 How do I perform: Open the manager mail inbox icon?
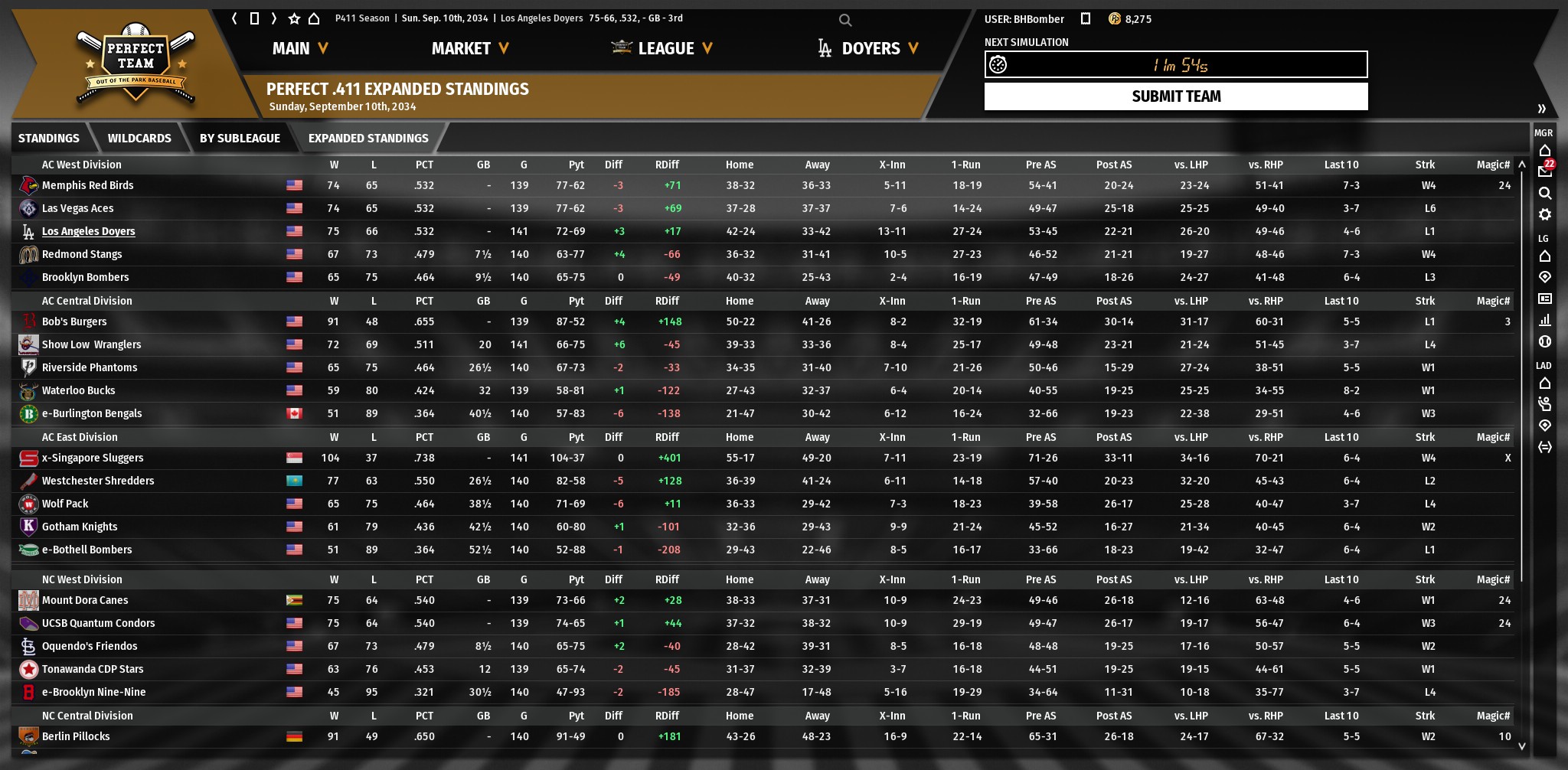click(x=1544, y=171)
